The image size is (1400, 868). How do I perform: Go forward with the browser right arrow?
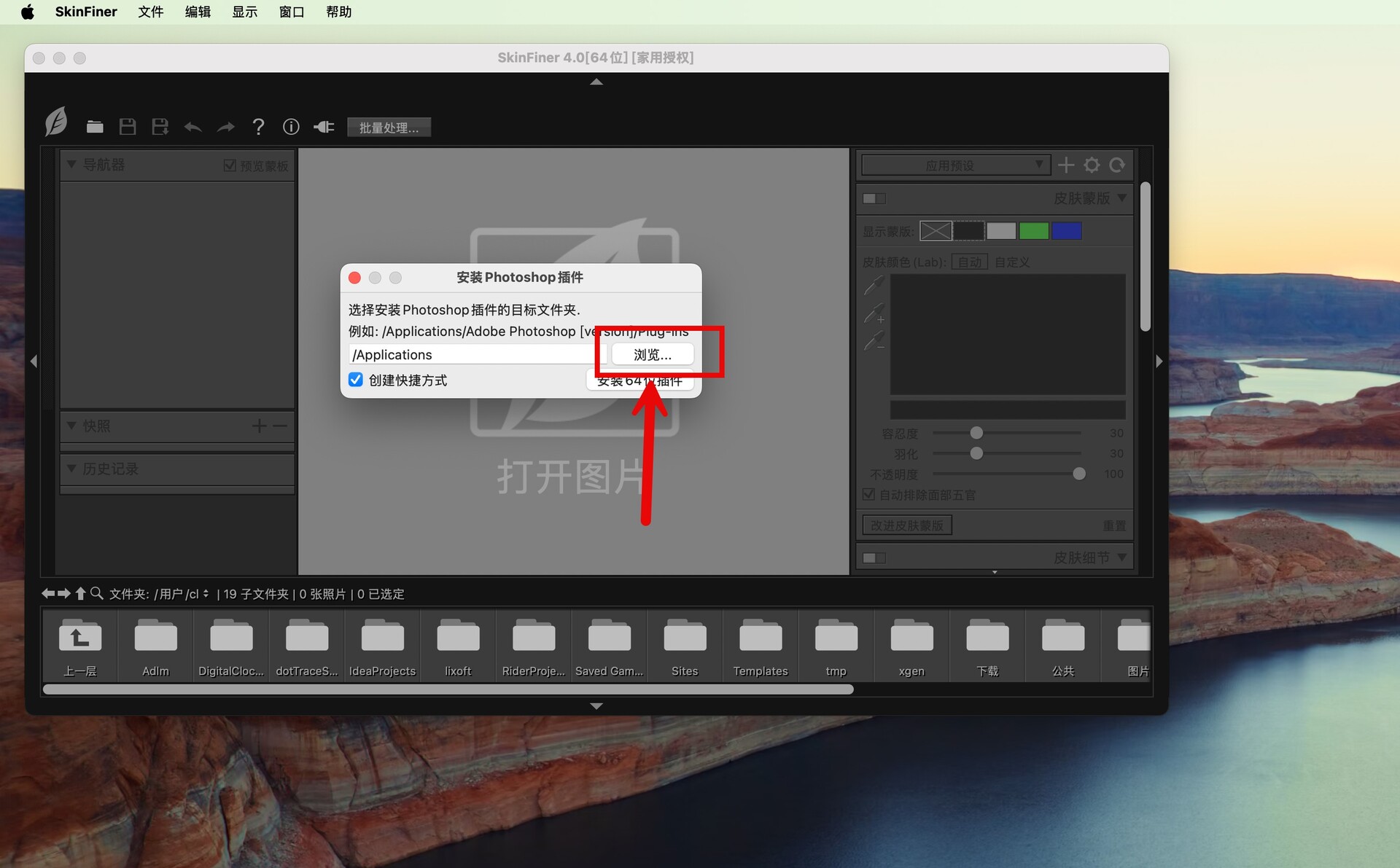[64, 594]
